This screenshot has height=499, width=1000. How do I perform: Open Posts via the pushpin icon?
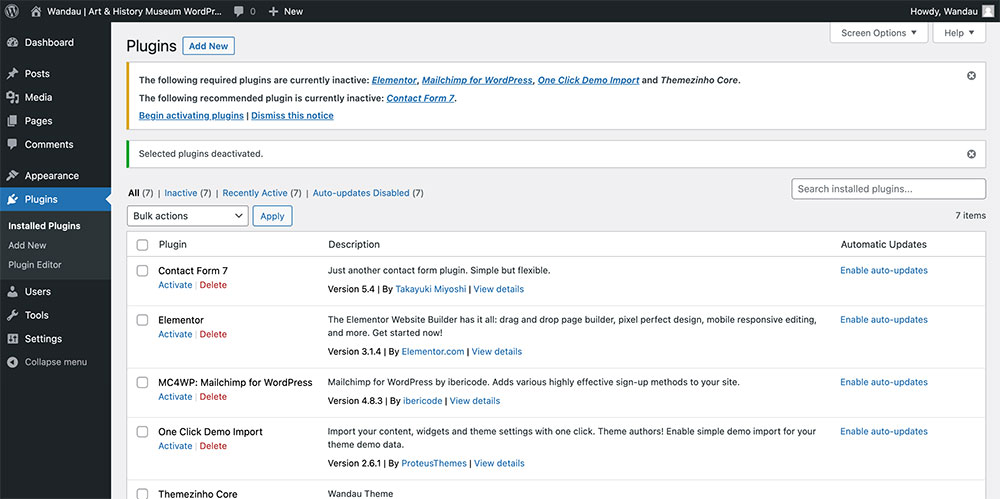point(12,74)
